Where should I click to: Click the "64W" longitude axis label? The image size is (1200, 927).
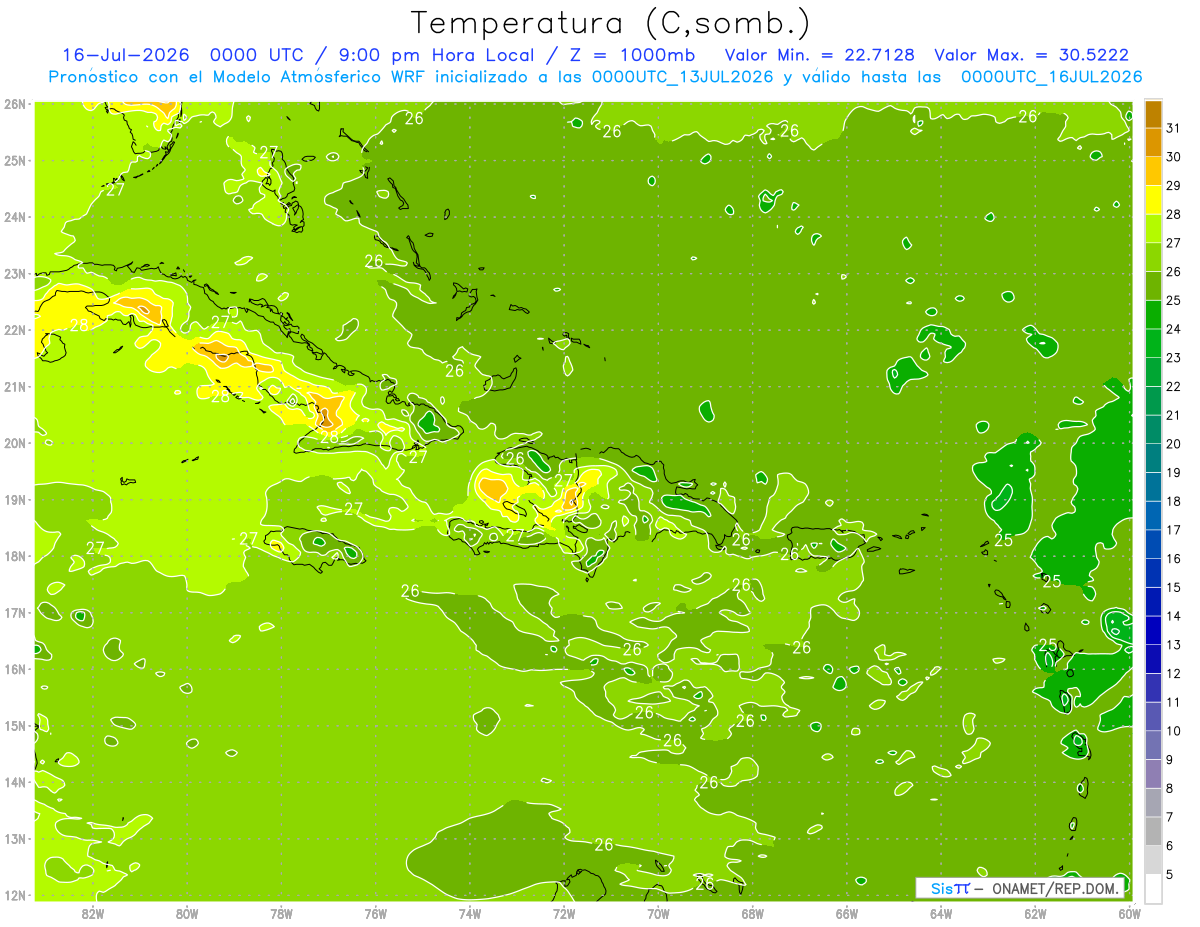coord(941,913)
